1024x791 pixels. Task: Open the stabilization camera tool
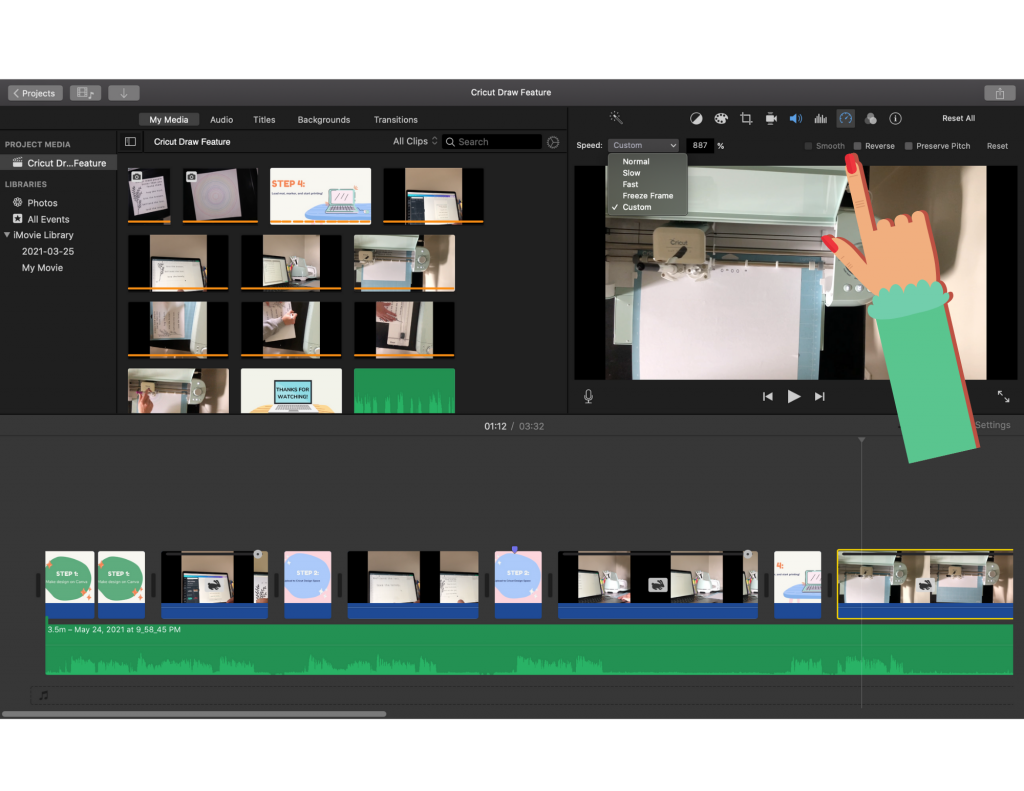pyautogui.click(x=771, y=118)
